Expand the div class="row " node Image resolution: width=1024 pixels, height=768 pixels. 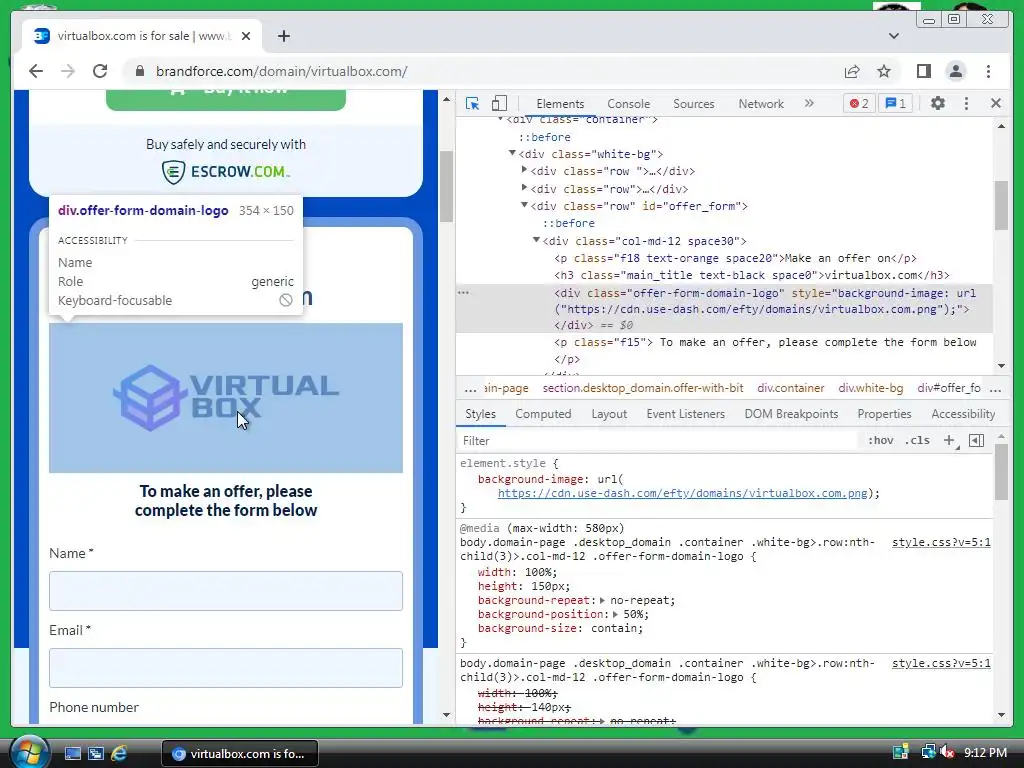coord(524,170)
